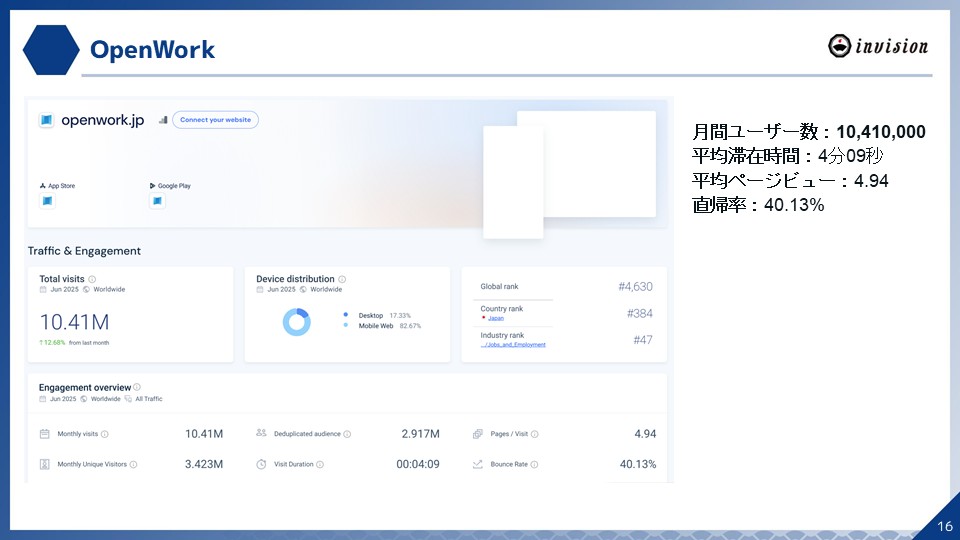960x540 pixels.
Task: Click the Device distribution info icon
Action: [x=342, y=279]
